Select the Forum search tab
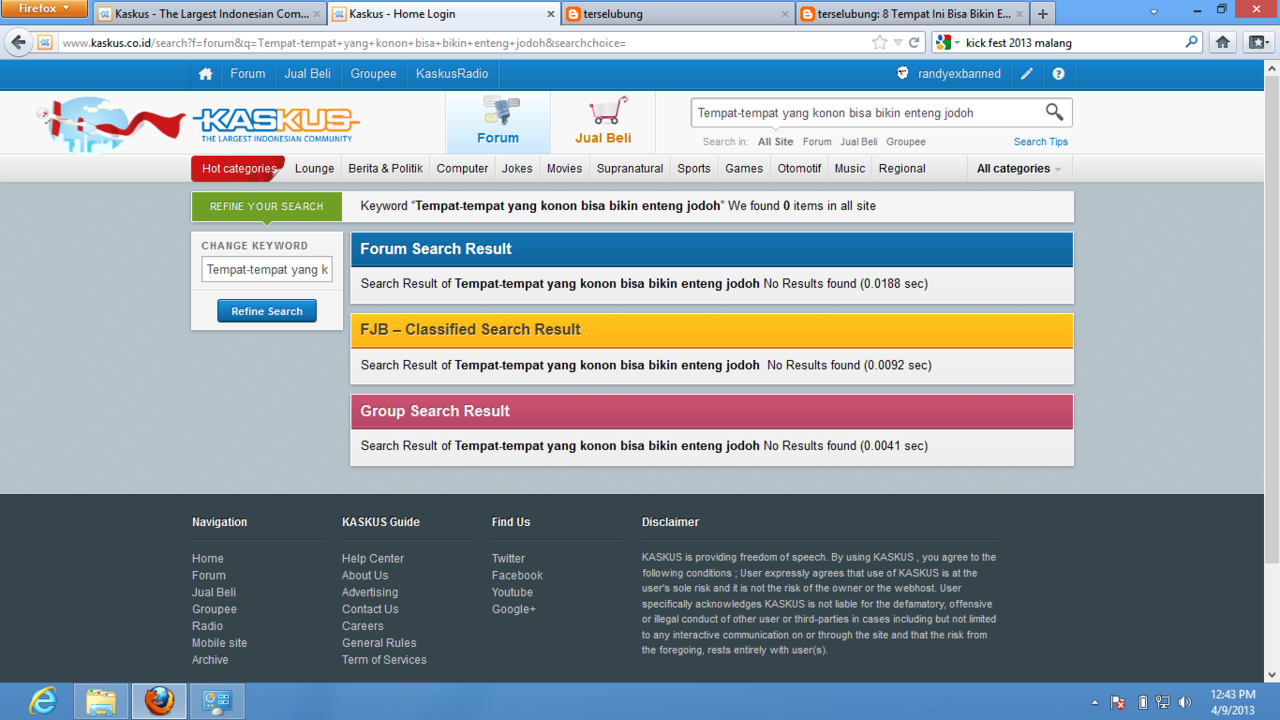The image size is (1280, 720). [498, 123]
